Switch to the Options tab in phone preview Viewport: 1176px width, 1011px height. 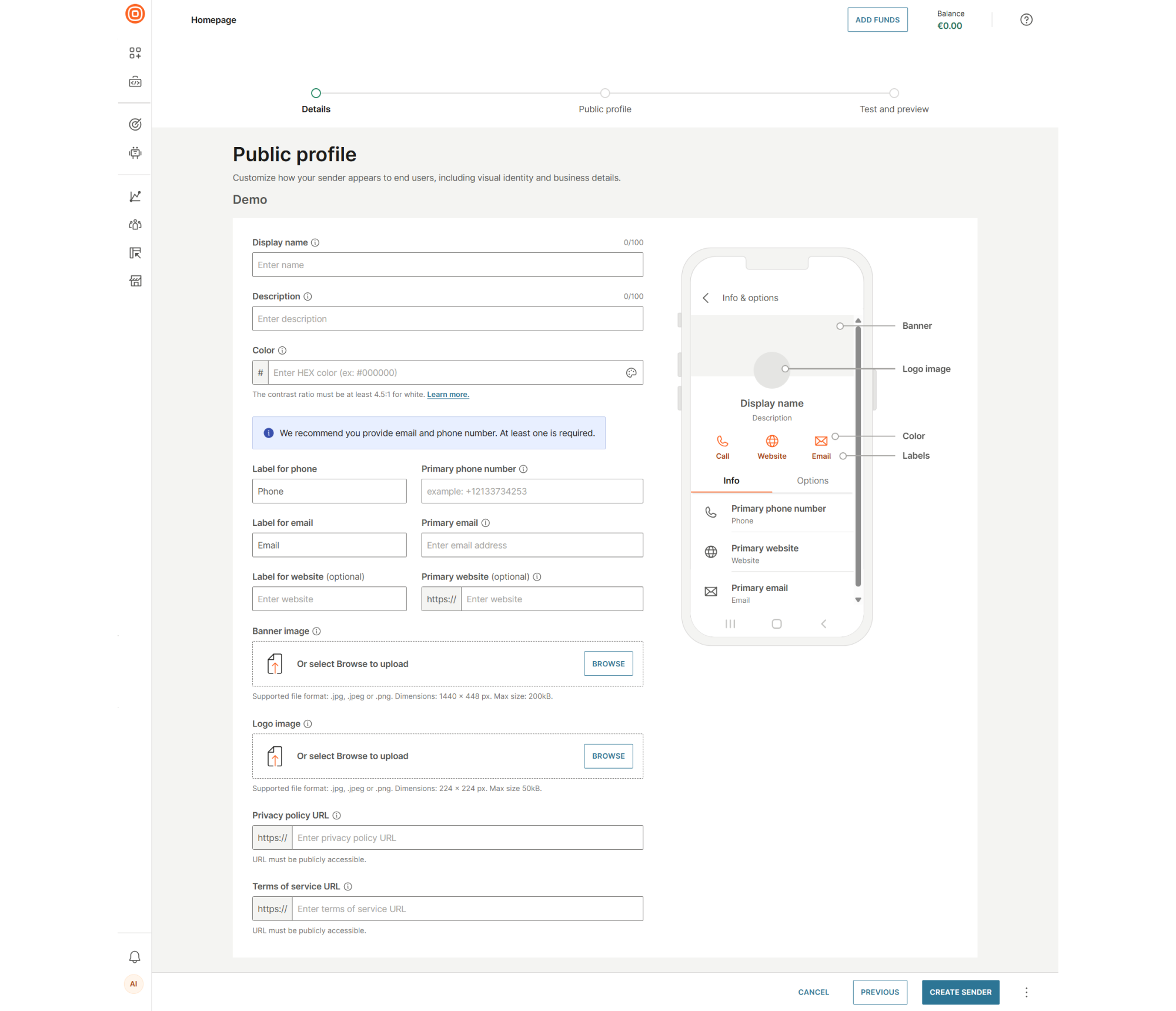(x=812, y=481)
